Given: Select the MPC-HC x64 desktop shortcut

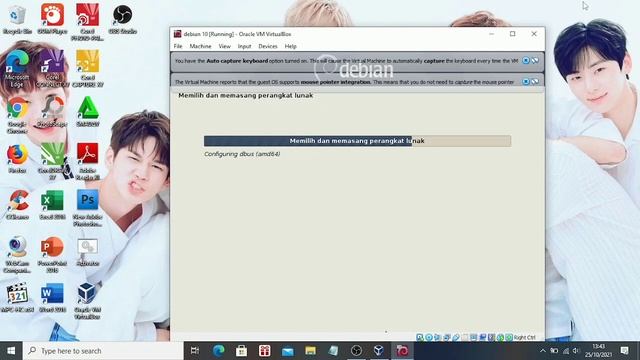Looking at the screenshot, I should coord(17,298).
